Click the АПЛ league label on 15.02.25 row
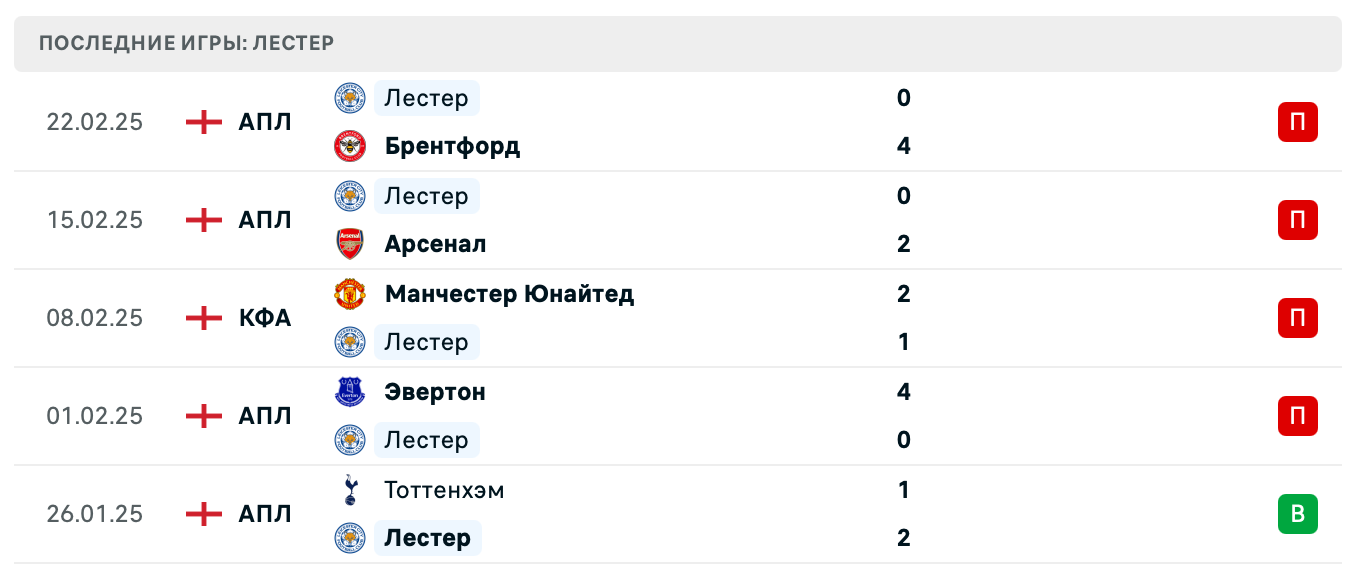 (266, 220)
